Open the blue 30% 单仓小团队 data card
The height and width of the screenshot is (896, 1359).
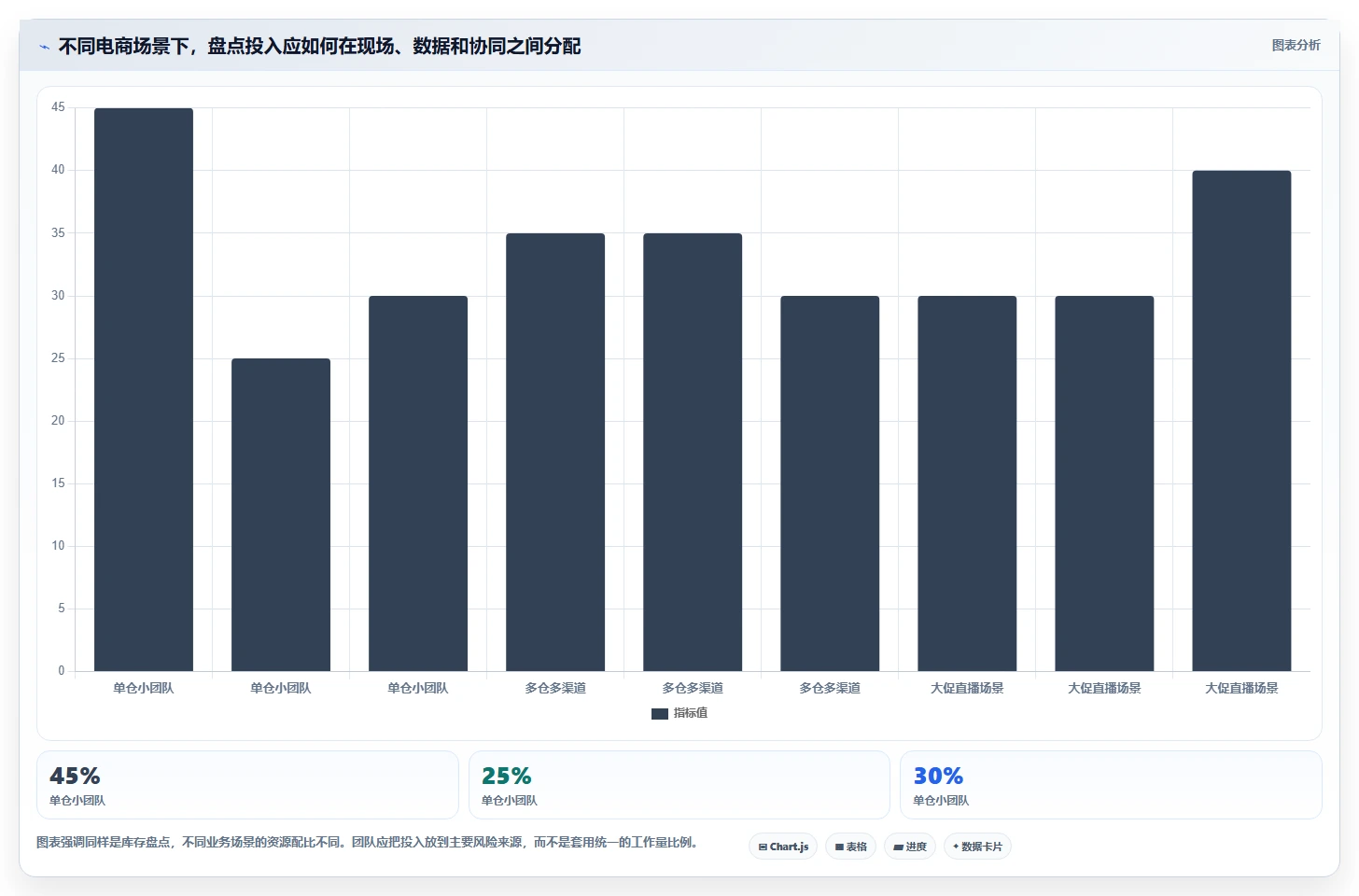pos(1111,785)
